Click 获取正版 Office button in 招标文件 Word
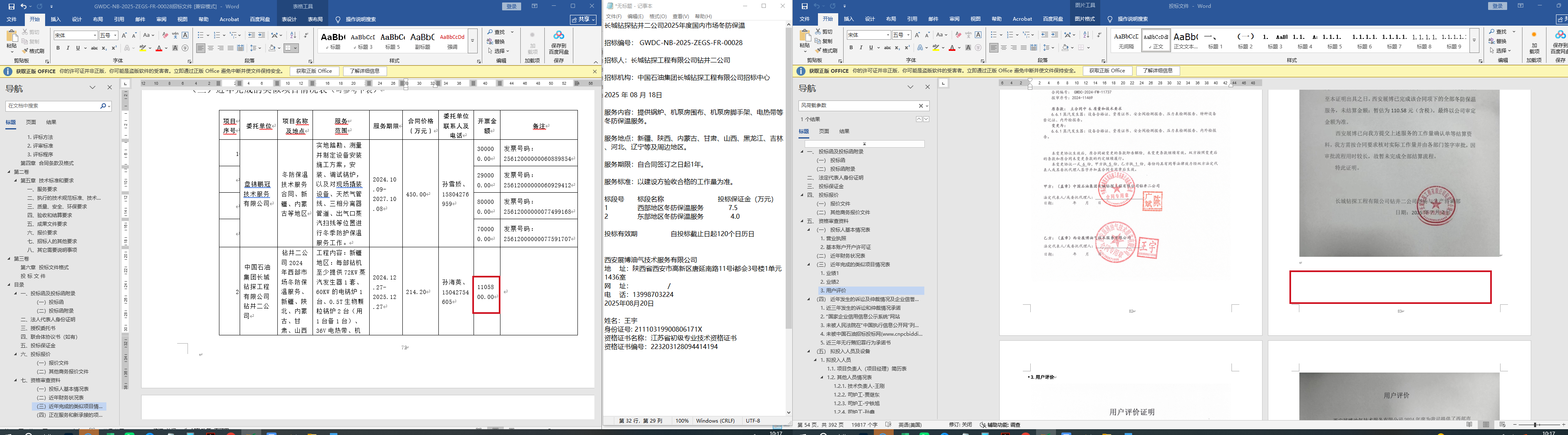1568x435 pixels. 315,71
